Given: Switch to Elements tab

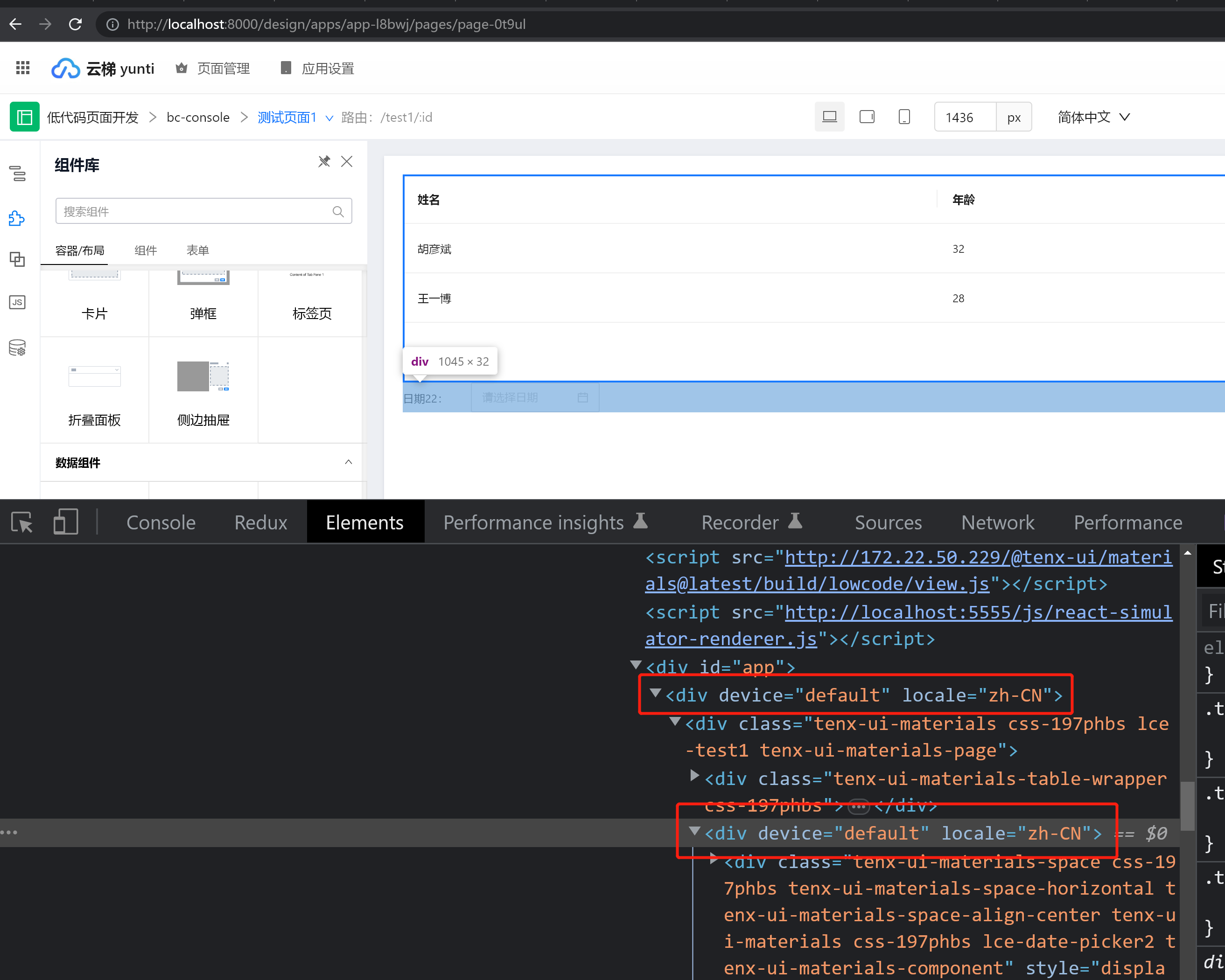Looking at the screenshot, I should pyautogui.click(x=365, y=522).
